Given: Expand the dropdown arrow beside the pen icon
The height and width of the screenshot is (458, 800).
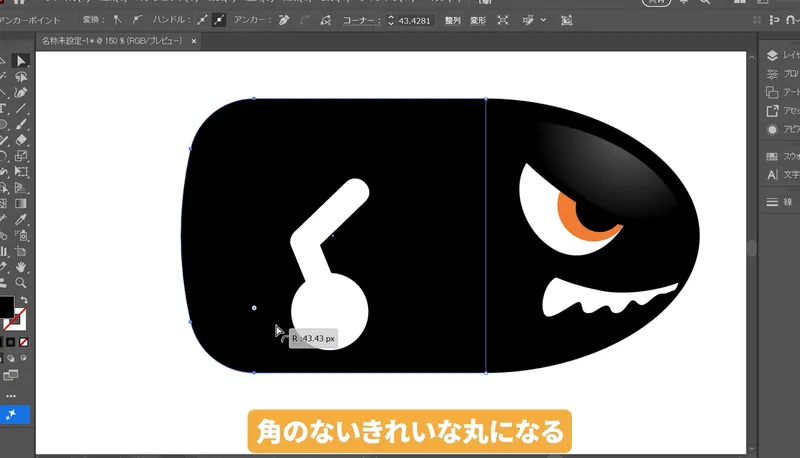Looking at the screenshot, I should (x=544, y=19).
